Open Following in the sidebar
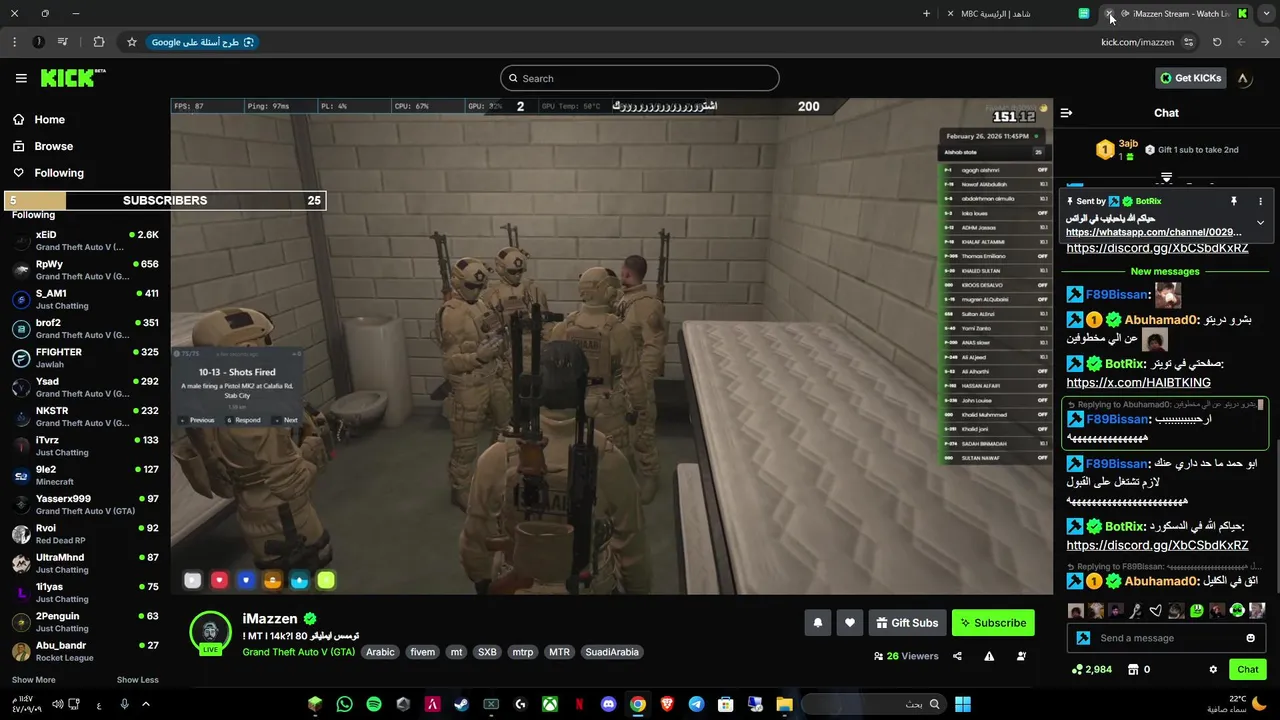Viewport: 1280px width, 720px height. click(49, 173)
